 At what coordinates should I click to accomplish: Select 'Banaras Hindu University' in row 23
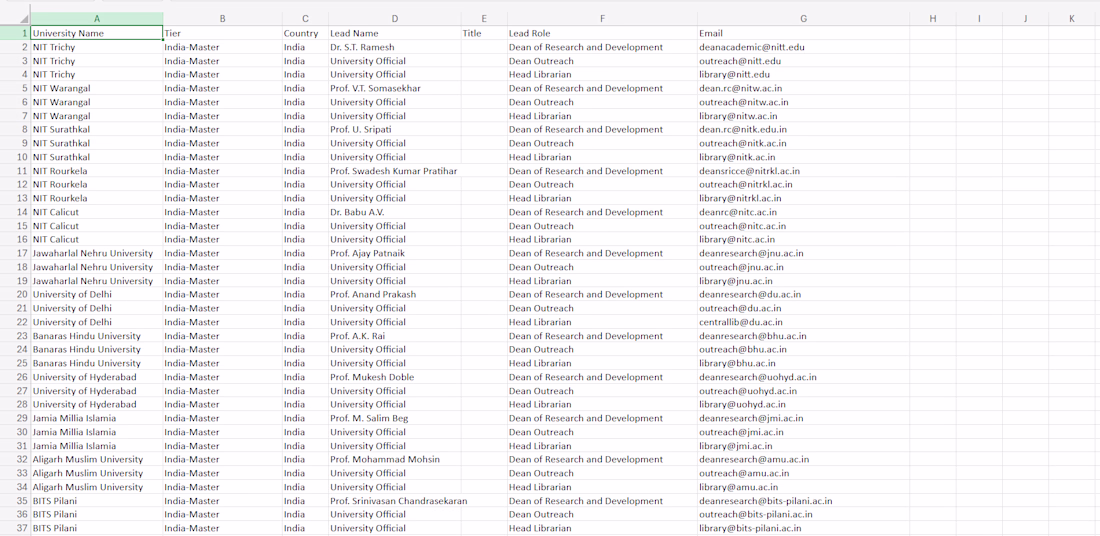pyautogui.click(x=97, y=336)
